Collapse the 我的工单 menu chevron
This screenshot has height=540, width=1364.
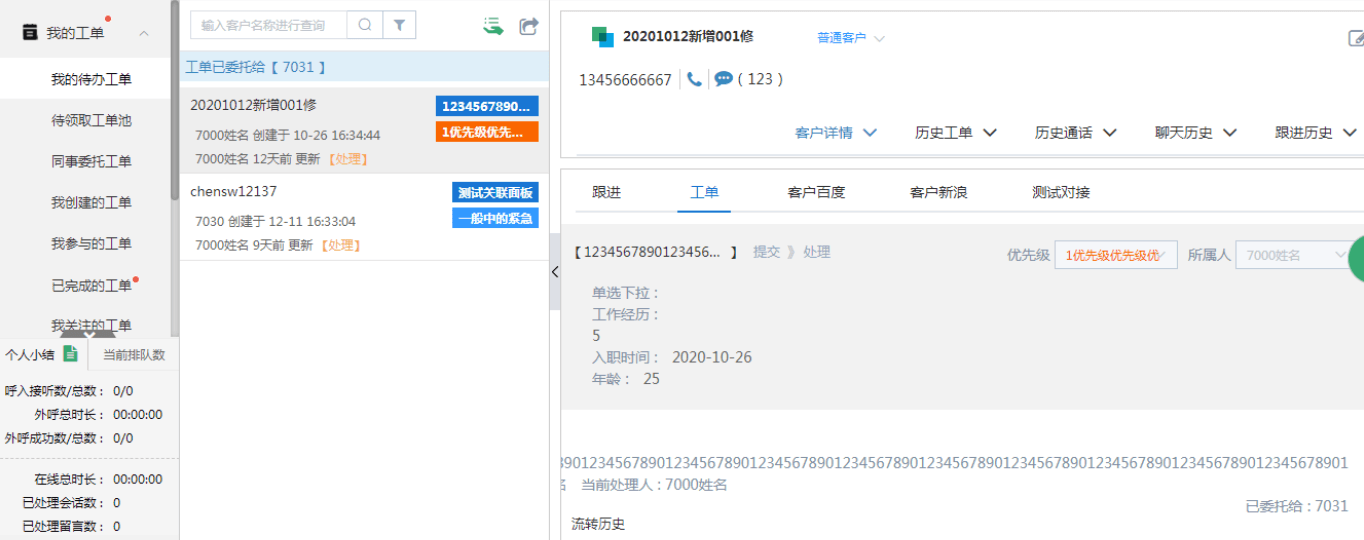[144, 34]
